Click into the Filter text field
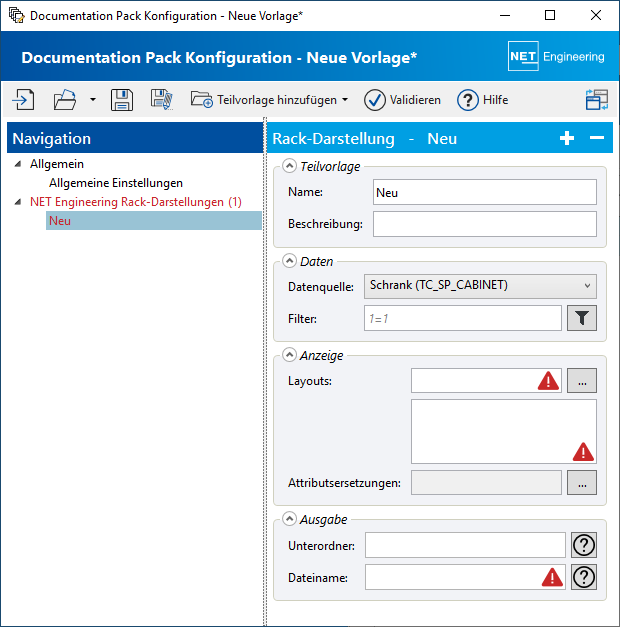620x627 pixels. pyautogui.click(x=462, y=318)
